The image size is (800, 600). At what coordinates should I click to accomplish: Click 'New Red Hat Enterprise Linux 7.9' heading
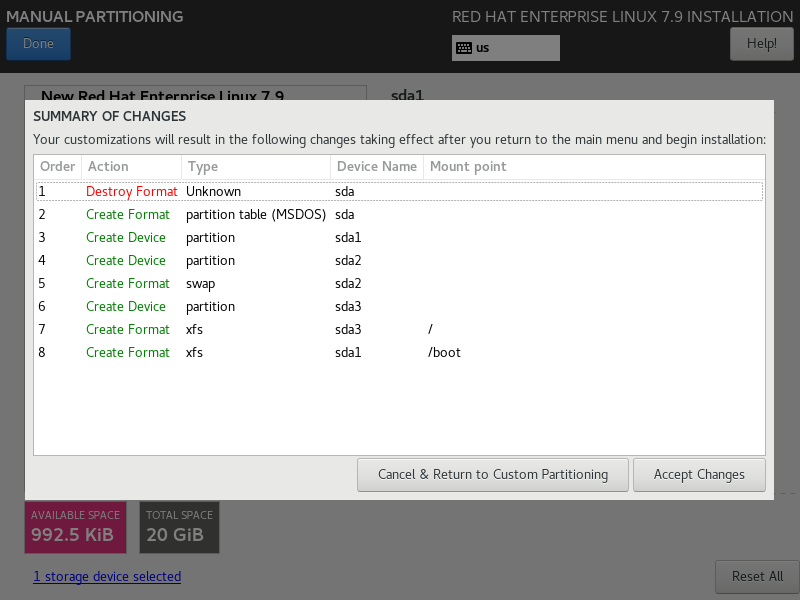tap(162, 95)
